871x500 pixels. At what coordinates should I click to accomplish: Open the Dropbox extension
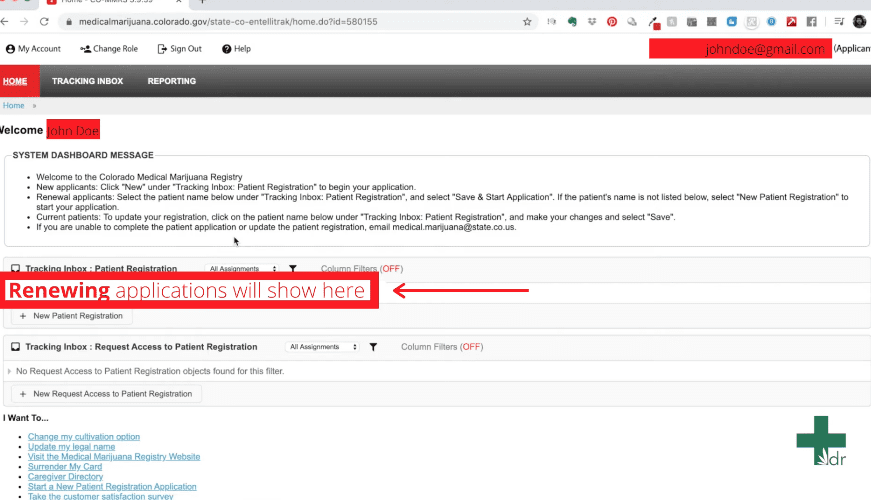(x=592, y=22)
